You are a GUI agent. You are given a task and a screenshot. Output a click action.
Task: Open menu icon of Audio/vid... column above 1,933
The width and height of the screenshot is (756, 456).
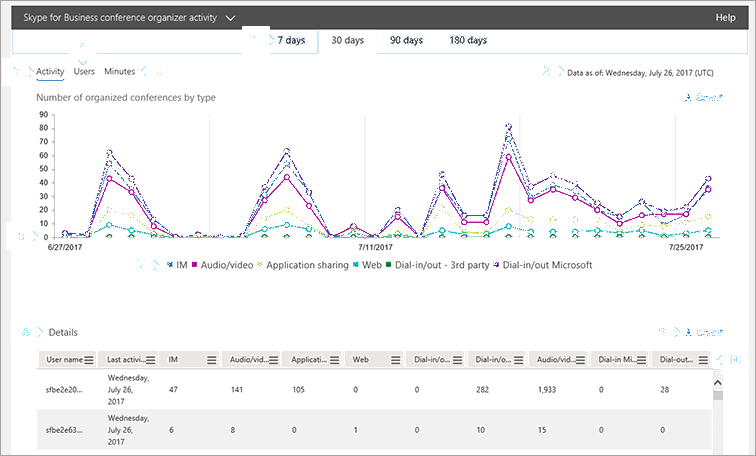tap(580, 360)
